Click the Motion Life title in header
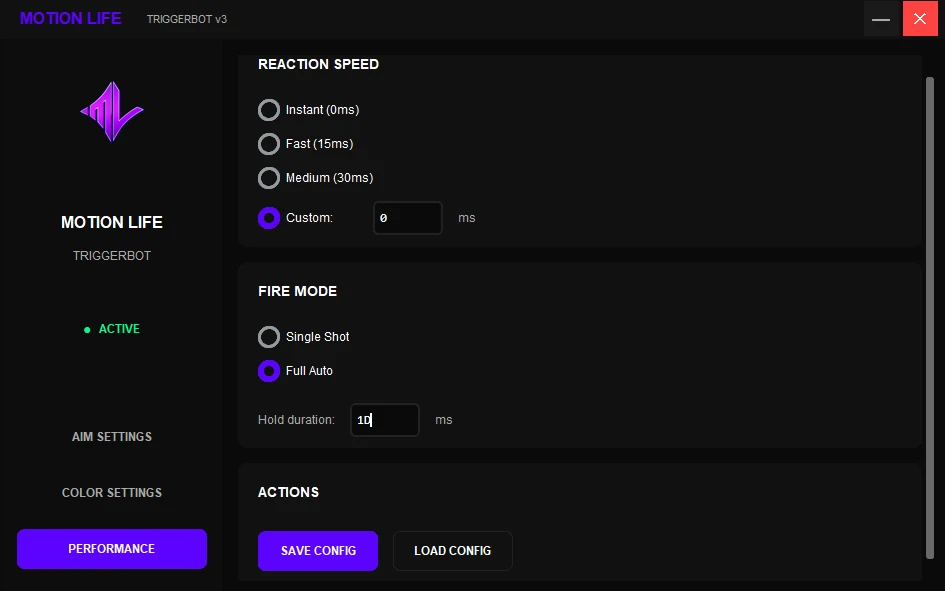This screenshot has width=945, height=591. pos(71,19)
